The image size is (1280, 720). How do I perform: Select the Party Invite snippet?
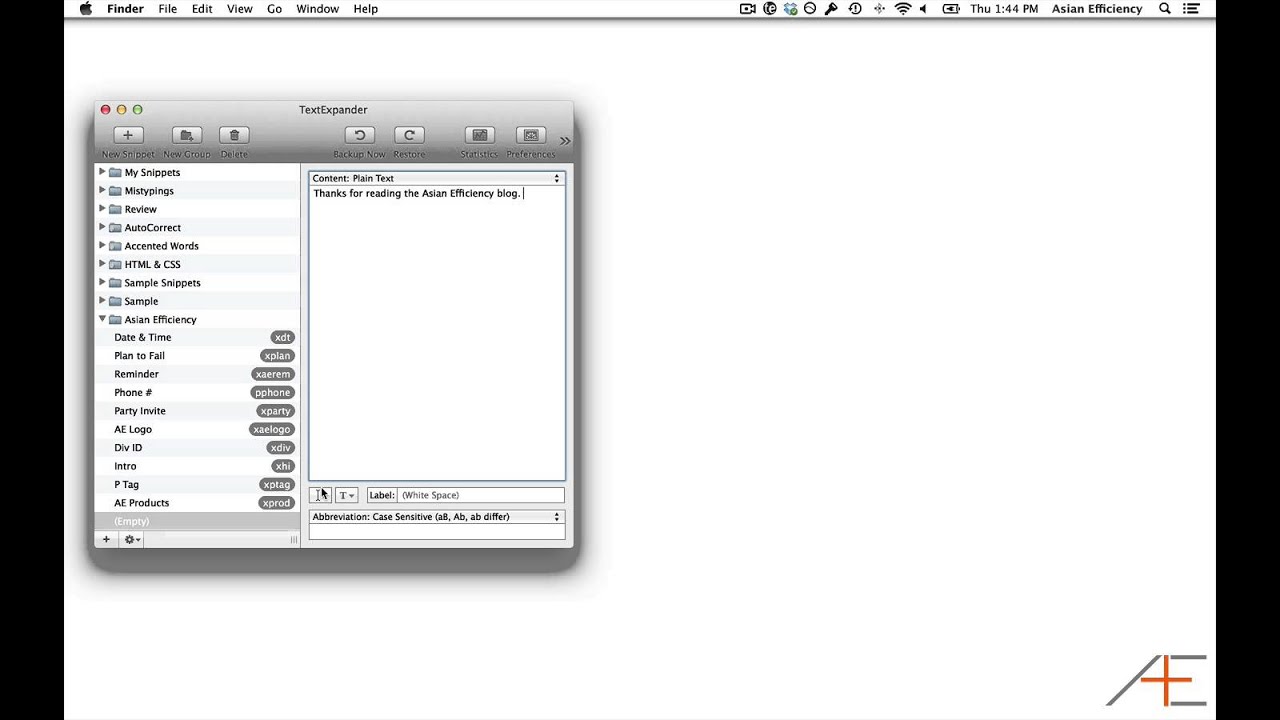click(197, 411)
